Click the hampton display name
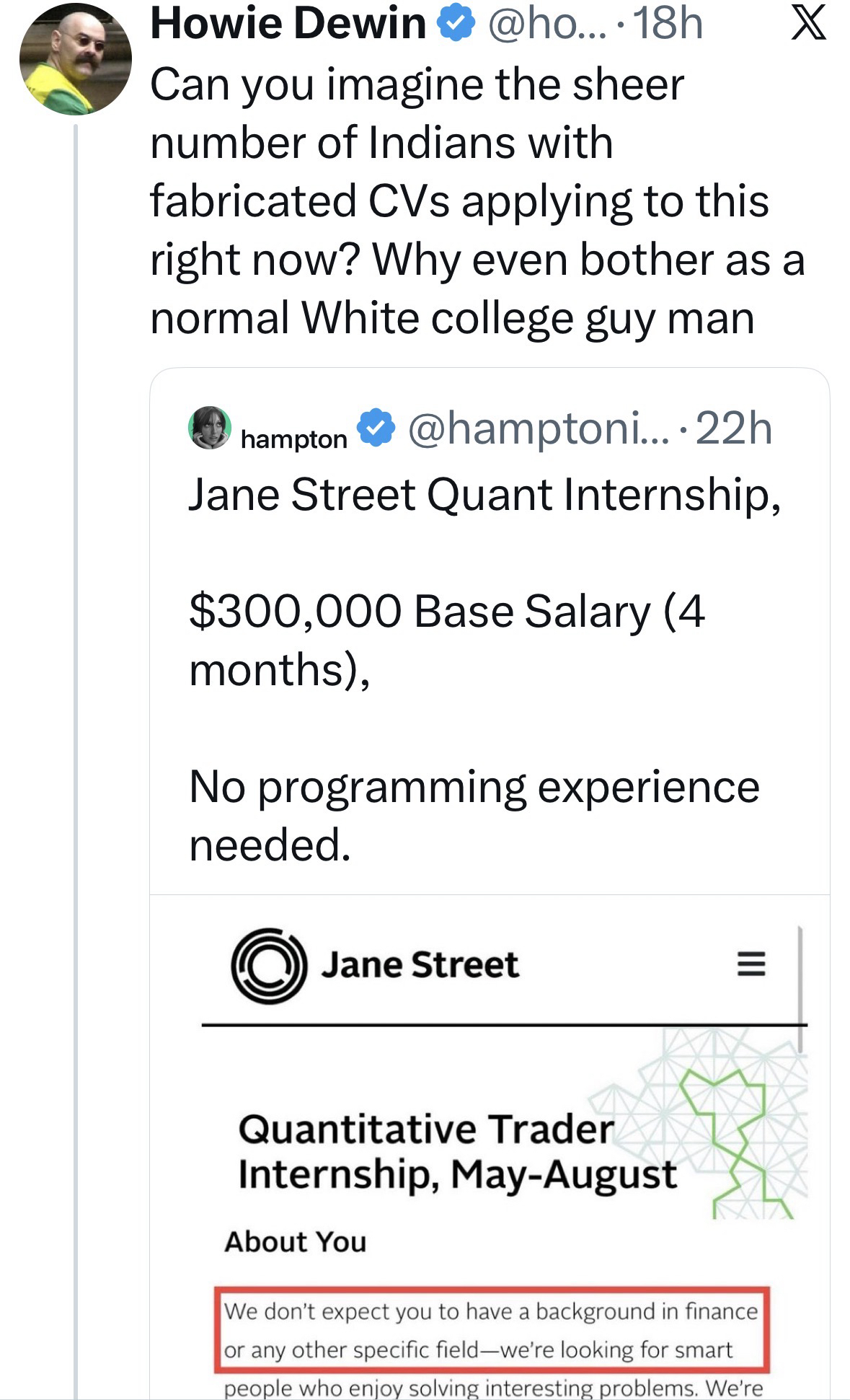 (293, 439)
